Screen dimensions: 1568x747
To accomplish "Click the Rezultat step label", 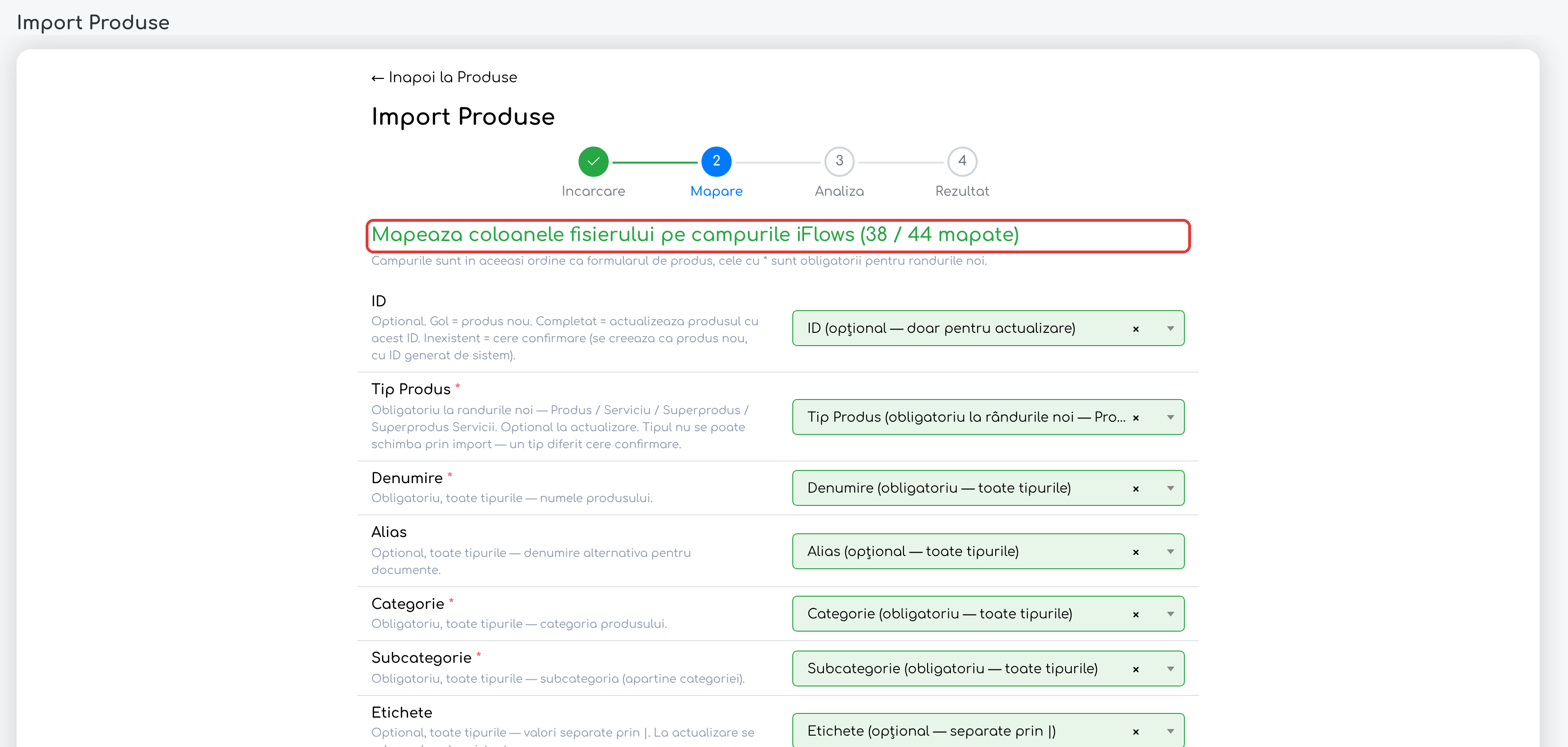I will click(x=962, y=191).
